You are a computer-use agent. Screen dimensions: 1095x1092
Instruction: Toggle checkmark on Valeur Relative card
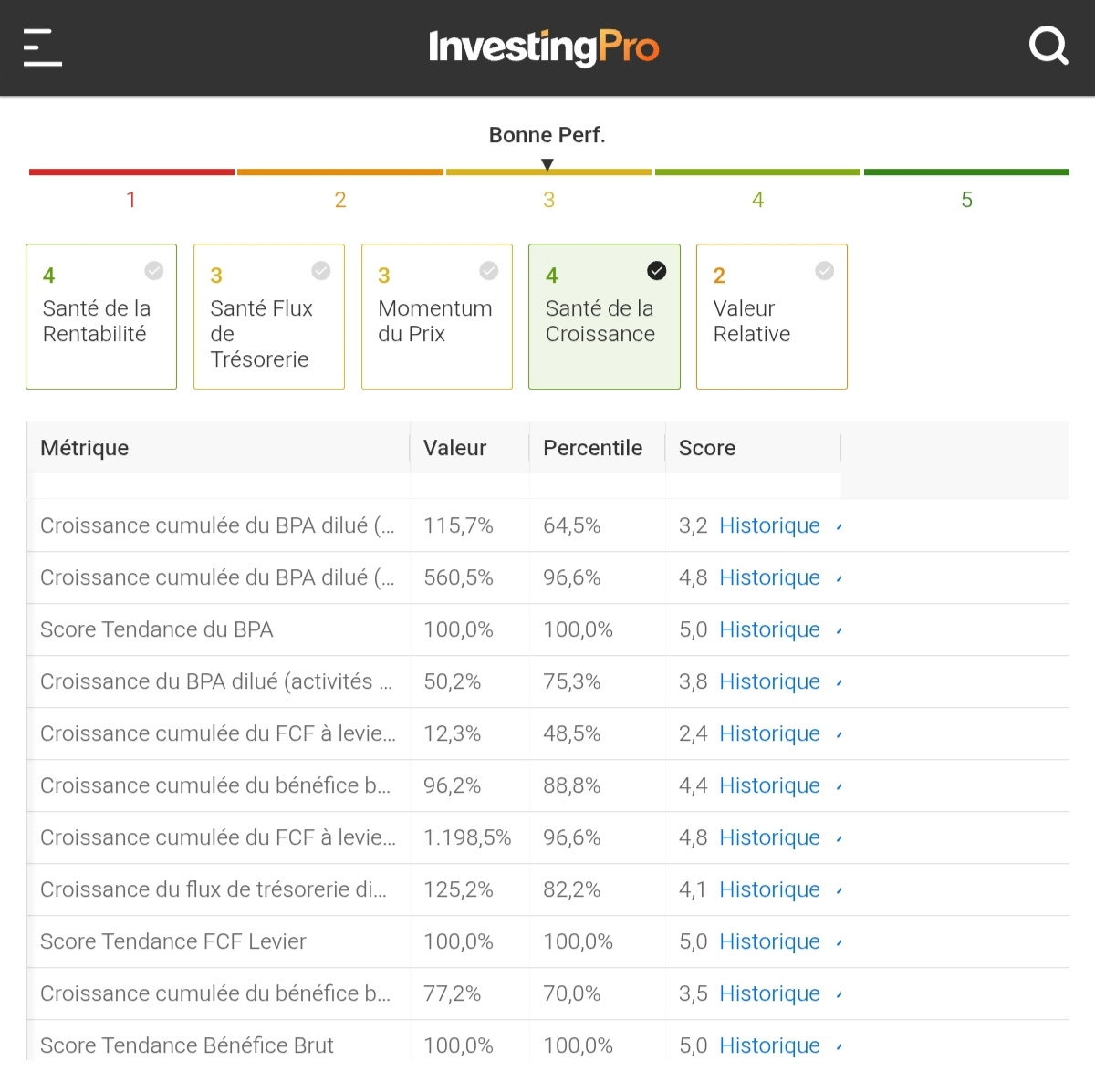[825, 271]
